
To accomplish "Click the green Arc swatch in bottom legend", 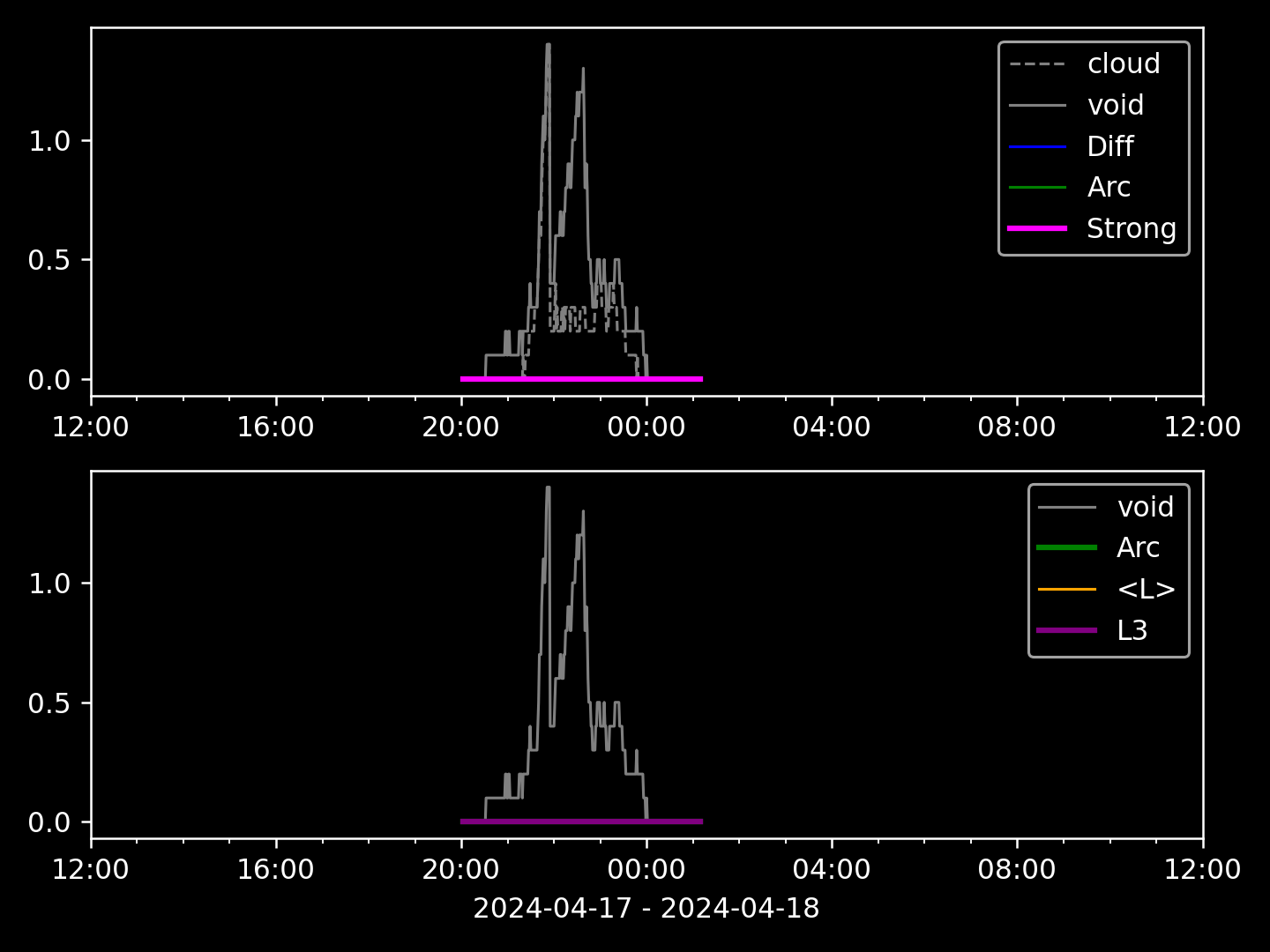I will (x=1067, y=548).
